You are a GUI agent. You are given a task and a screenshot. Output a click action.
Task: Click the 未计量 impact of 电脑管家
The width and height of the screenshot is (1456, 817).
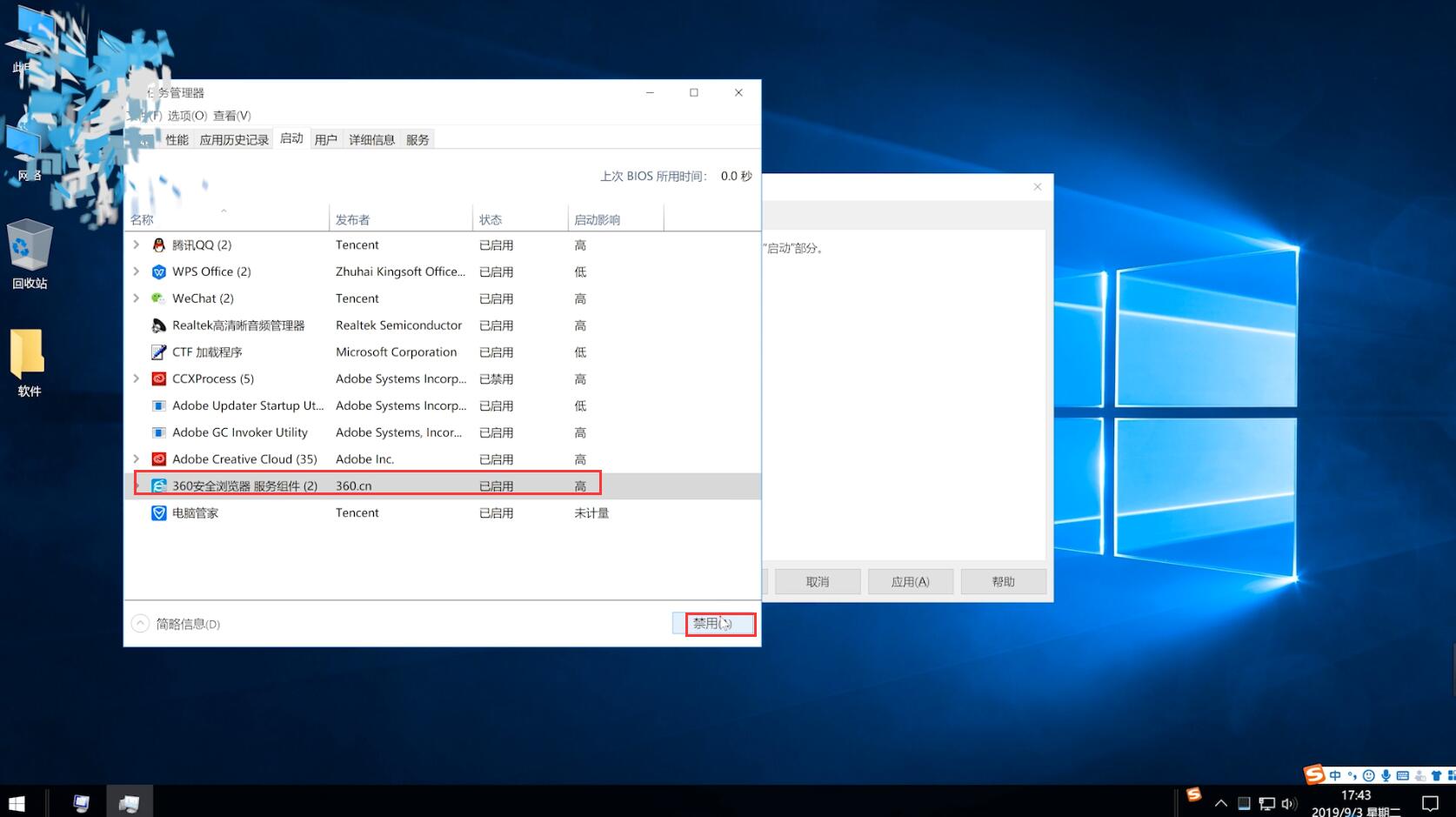point(591,513)
